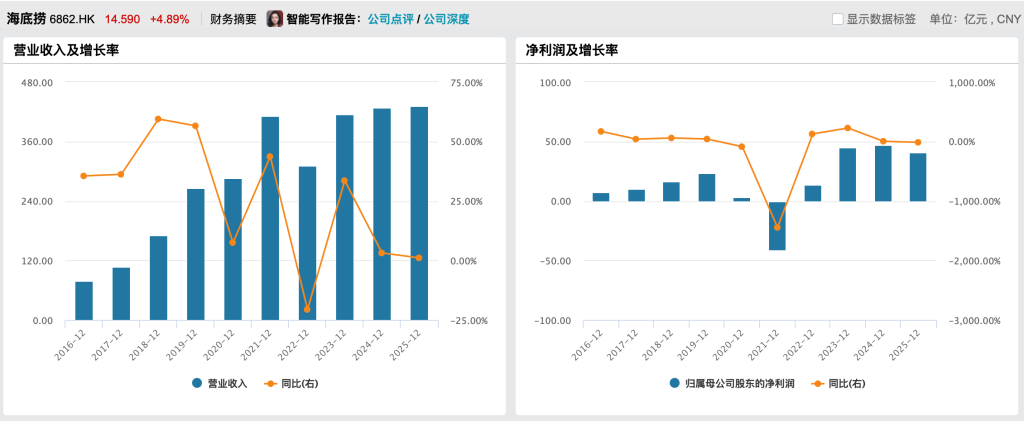Click blue 归属母公司股东的净利润 legend marker
Image resolution: width=1024 pixels, height=421 pixels.
(x=674, y=383)
